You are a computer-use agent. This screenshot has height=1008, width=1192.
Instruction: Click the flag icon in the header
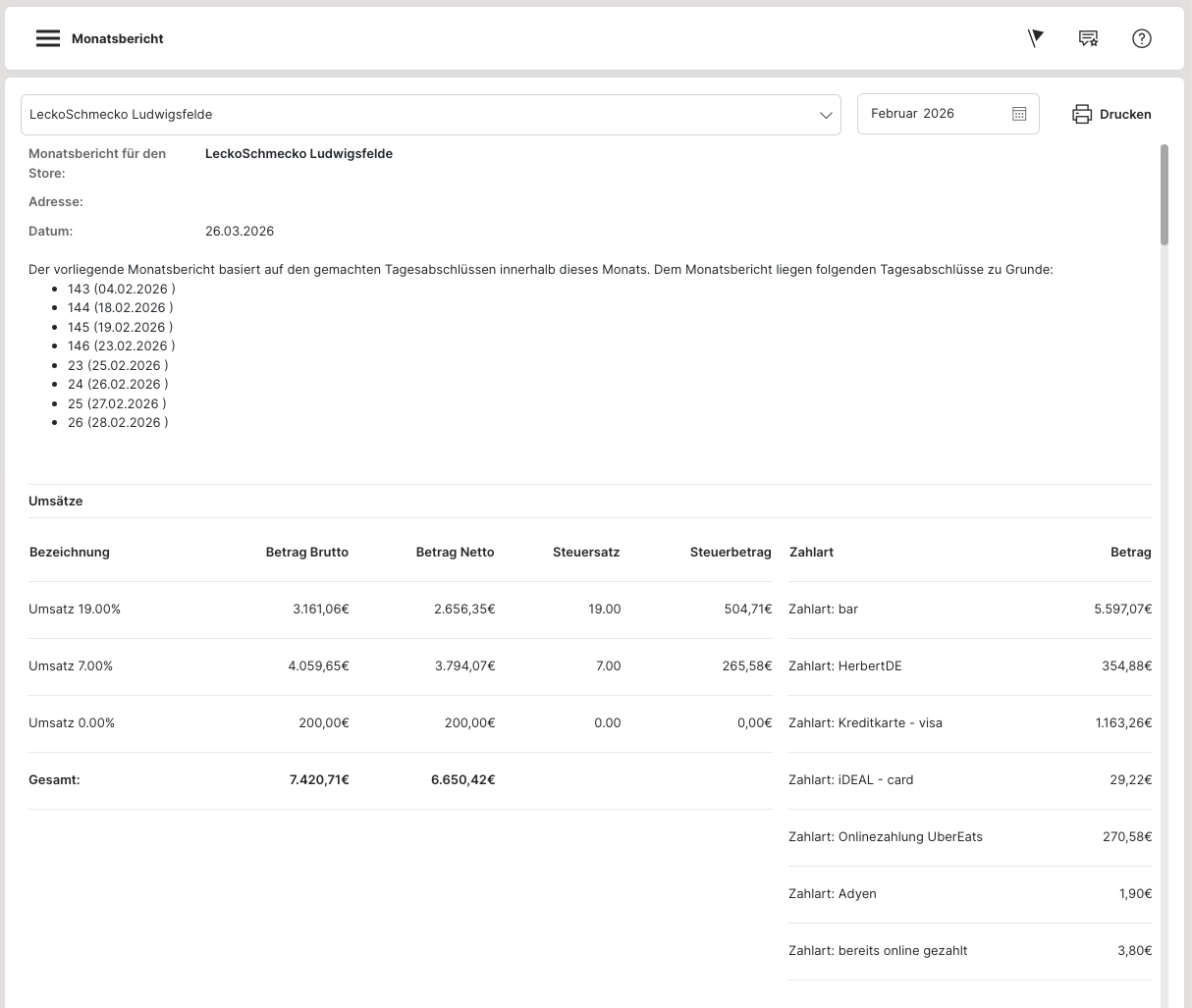click(x=1035, y=38)
